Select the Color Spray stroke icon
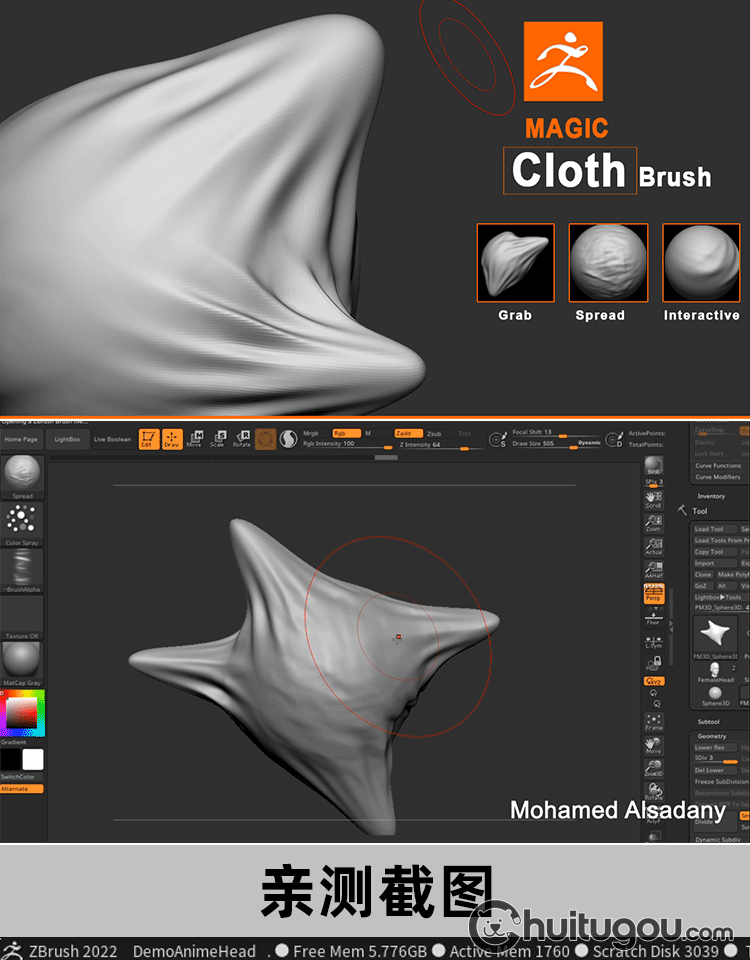Image resolution: width=750 pixels, height=960 pixels. click(x=22, y=521)
